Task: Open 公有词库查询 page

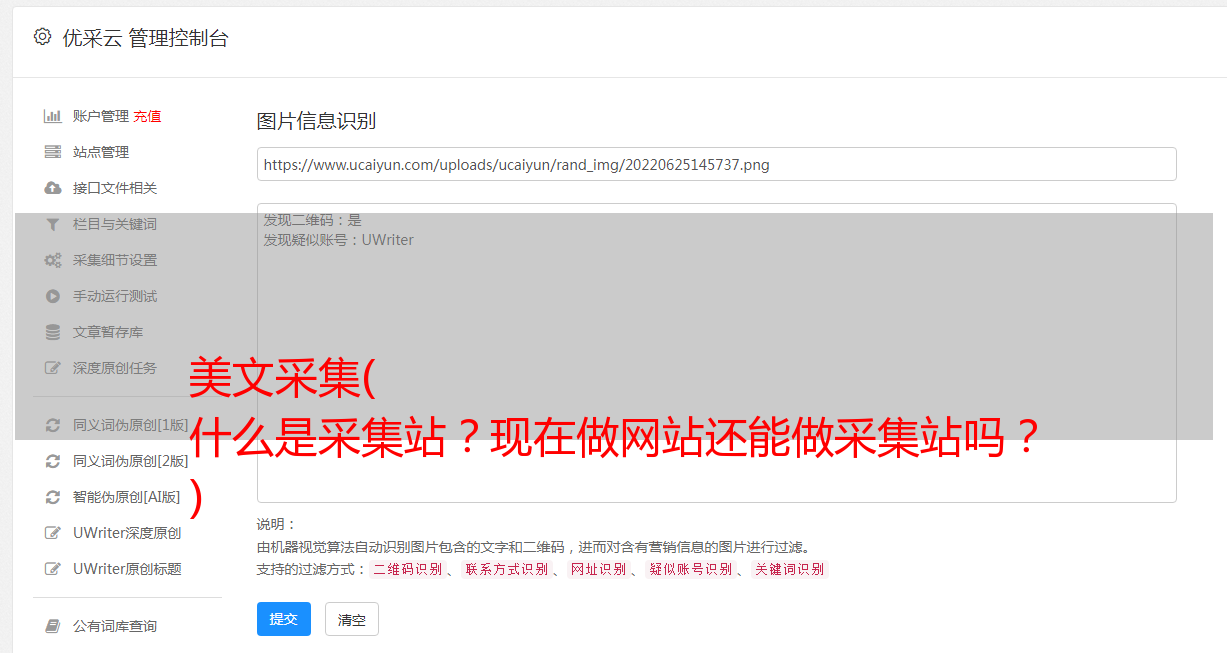Action: [115, 626]
